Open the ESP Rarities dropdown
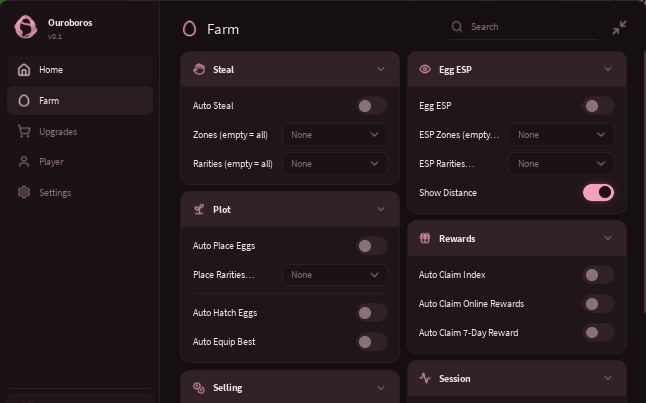 click(x=561, y=164)
